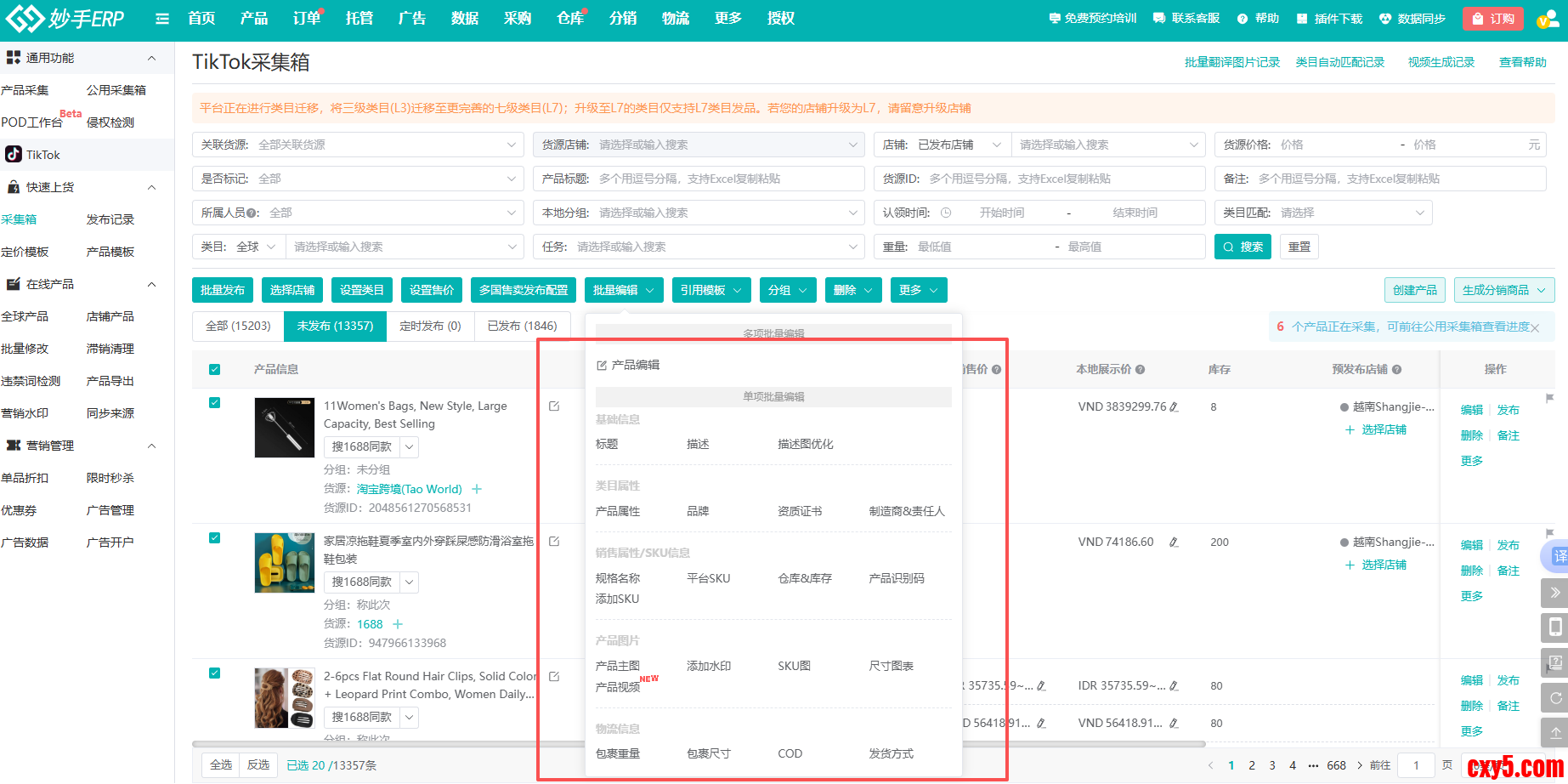Open the 批量翻译图片记录 link
The height and width of the screenshot is (784, 1568).
click(1231, 62)
